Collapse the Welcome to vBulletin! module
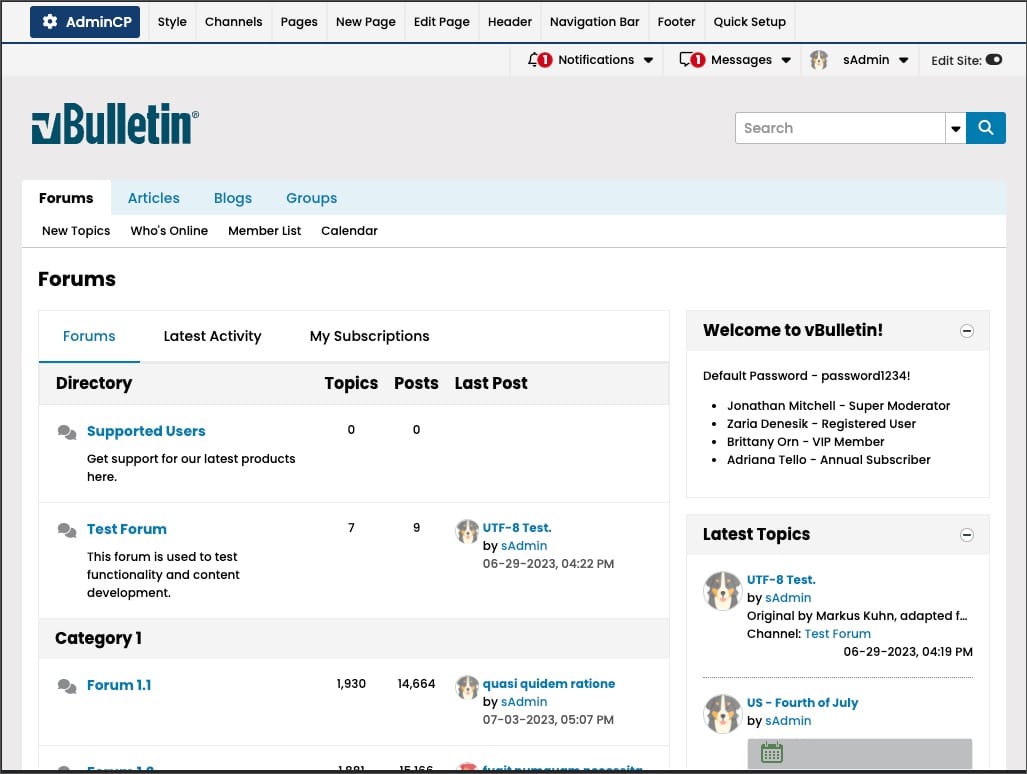The image size is (1027, 774). (x=967, y=331)
